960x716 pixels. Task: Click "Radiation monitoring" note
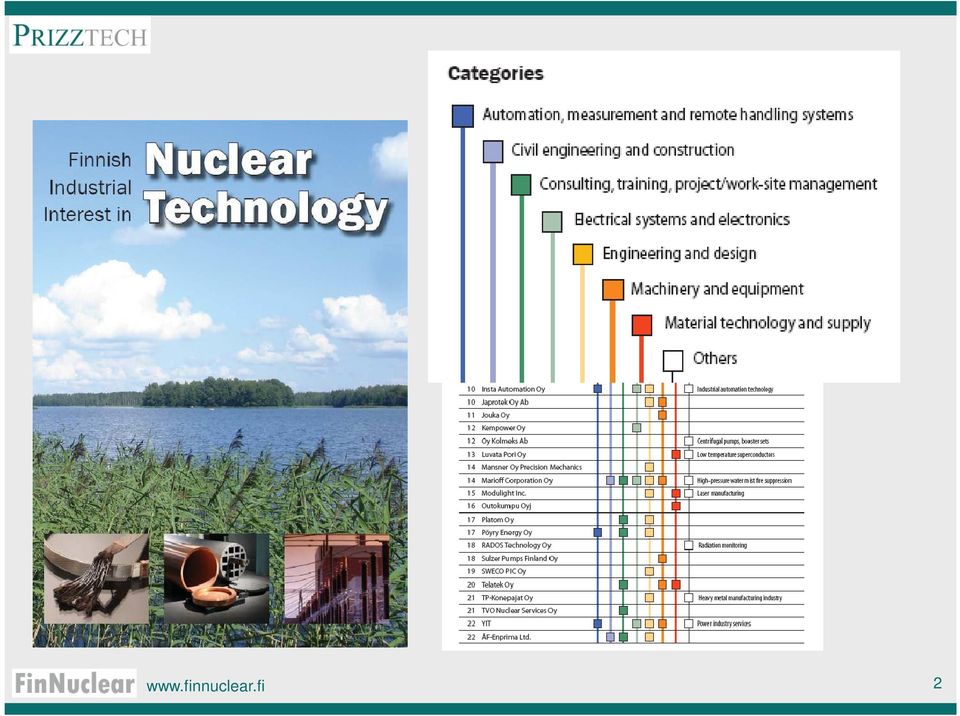pyautogui.click(x=722, y=545)
